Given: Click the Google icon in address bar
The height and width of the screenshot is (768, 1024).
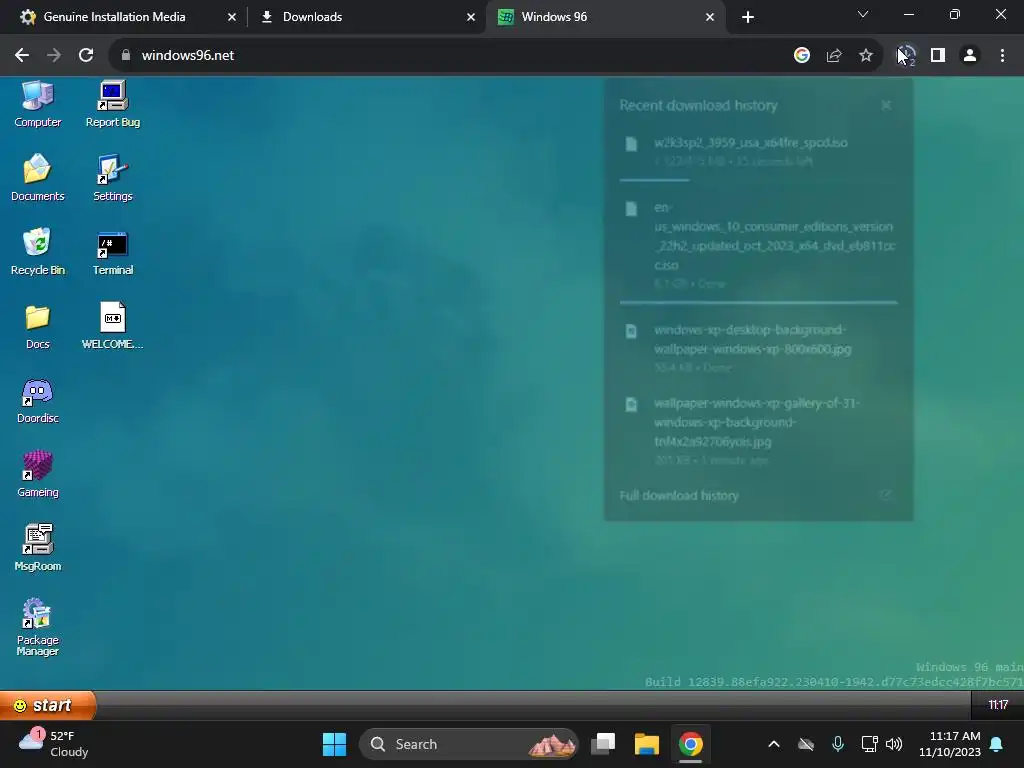Looking at the screenshot, I should [x=802, y=56].
